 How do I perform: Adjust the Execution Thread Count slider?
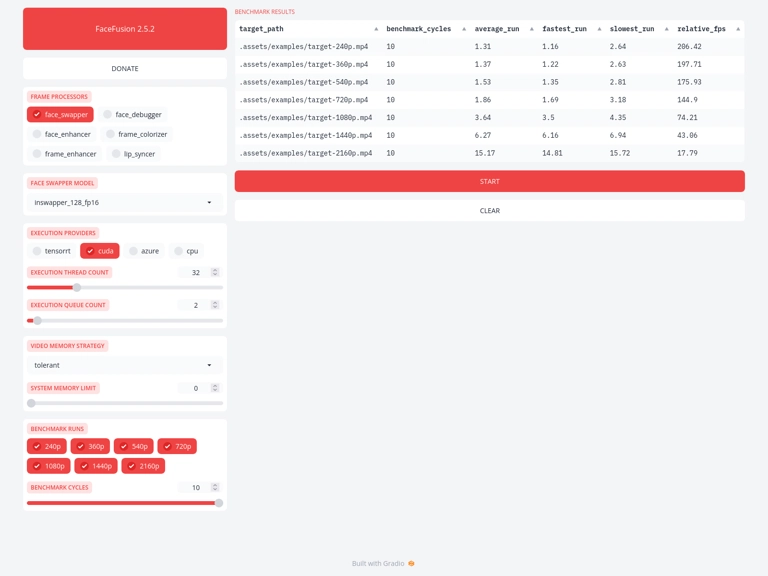(x=125, y=288)
